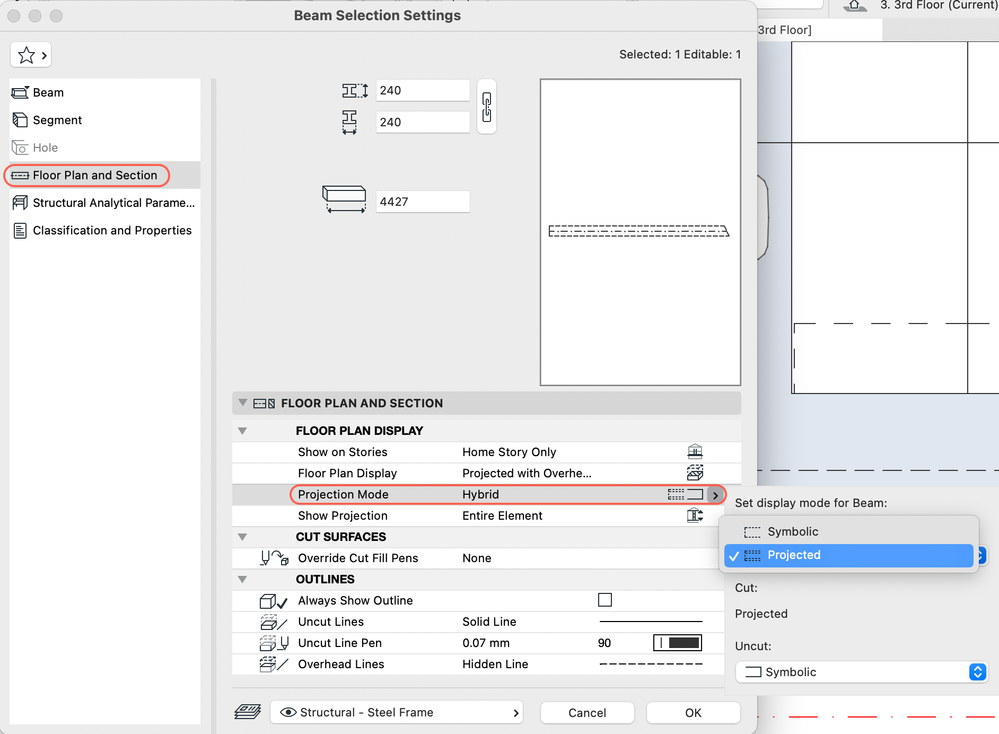Collapse the FLOOR PLAN AND SECTION panel
Screen dimensions: 999x734
pyautogui.click(x=242, y=403)
